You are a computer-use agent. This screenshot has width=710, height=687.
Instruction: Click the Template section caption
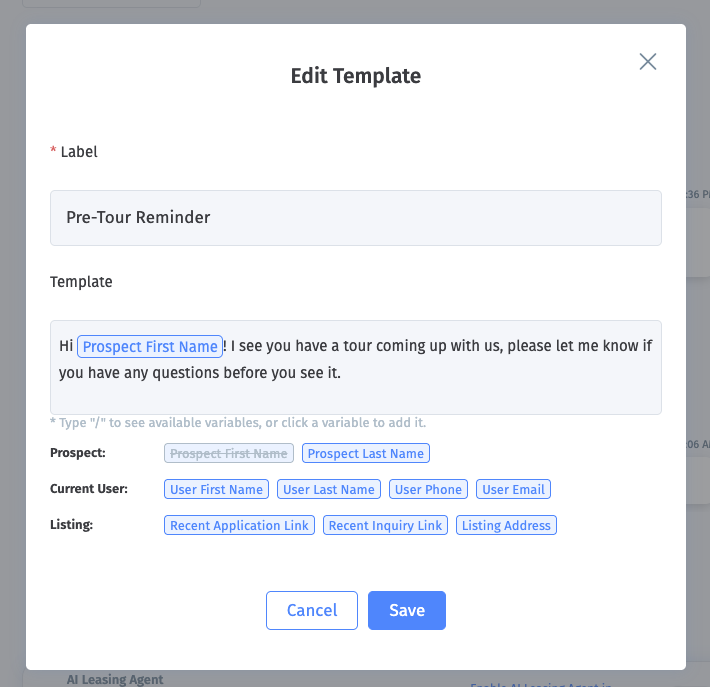tap(81, 282)
